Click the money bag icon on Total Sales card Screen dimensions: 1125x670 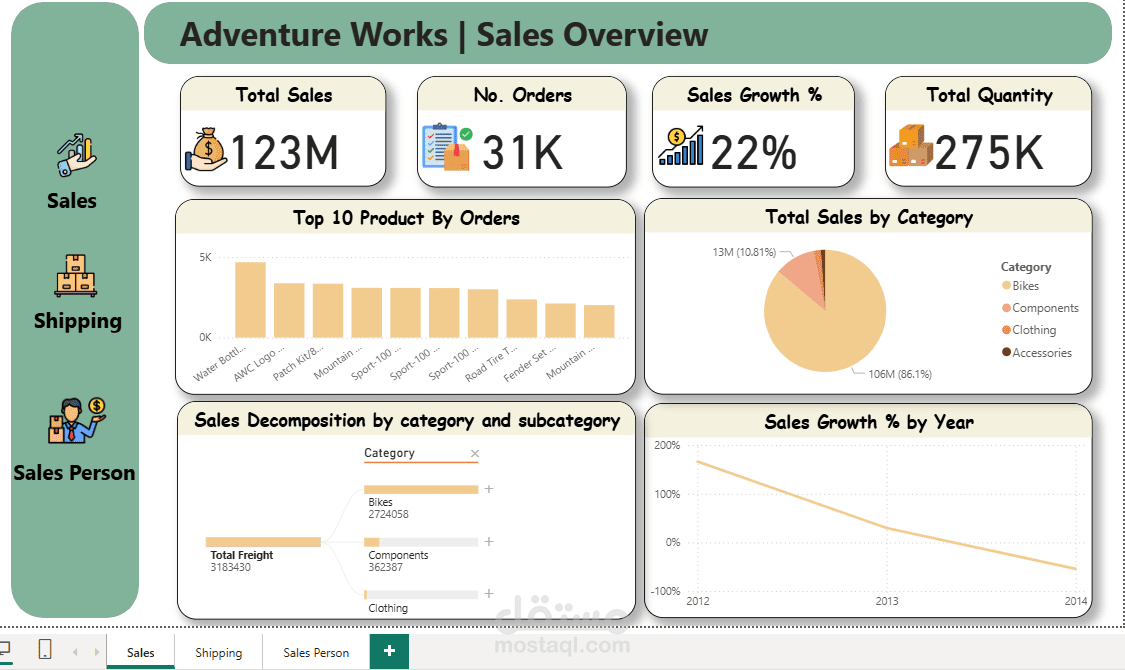point(207,149)
